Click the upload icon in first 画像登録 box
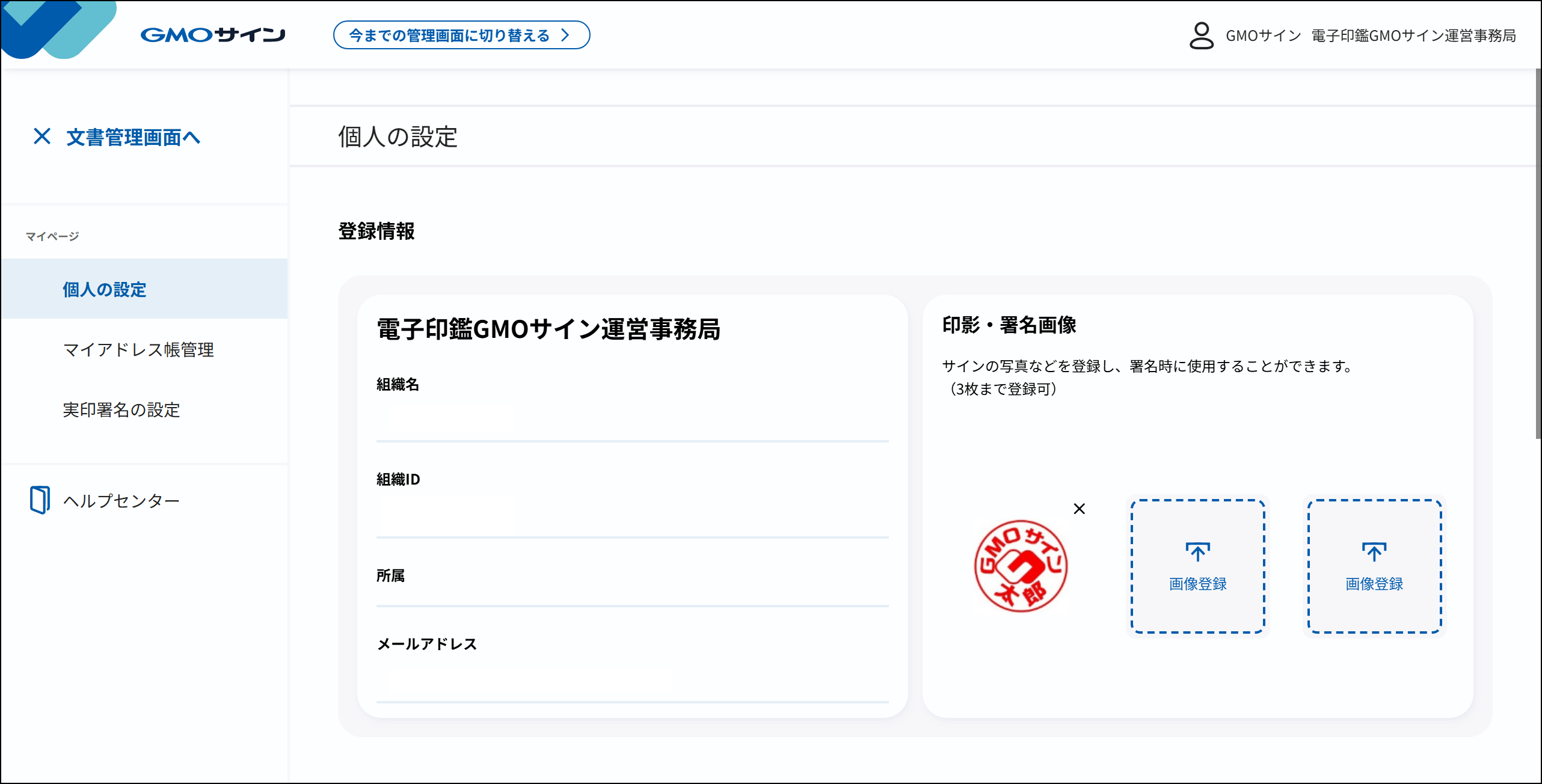This screenshot has width=1542, height=784. 1197,551
